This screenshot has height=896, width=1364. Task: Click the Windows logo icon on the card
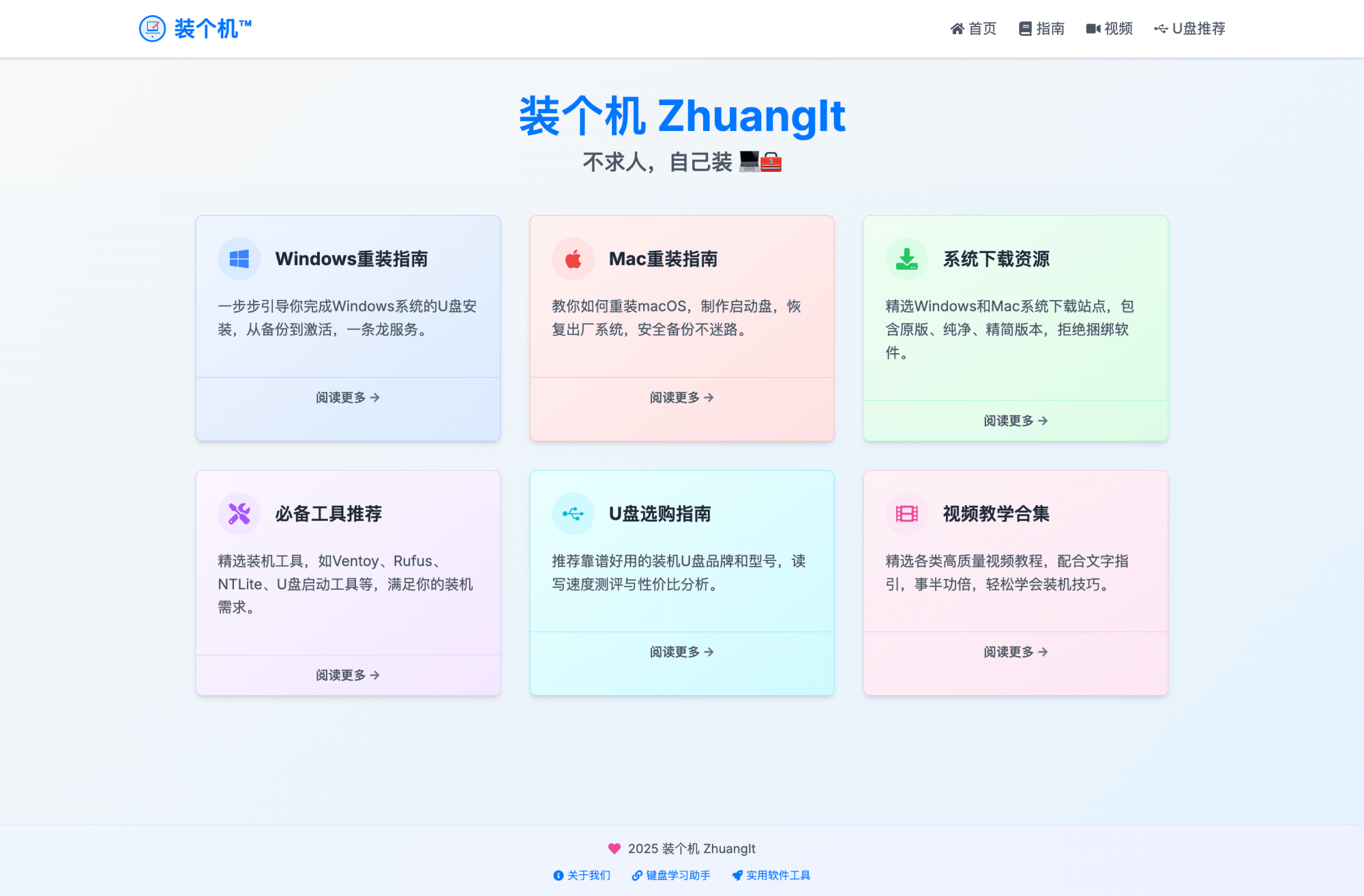click(x=239, y=259)
